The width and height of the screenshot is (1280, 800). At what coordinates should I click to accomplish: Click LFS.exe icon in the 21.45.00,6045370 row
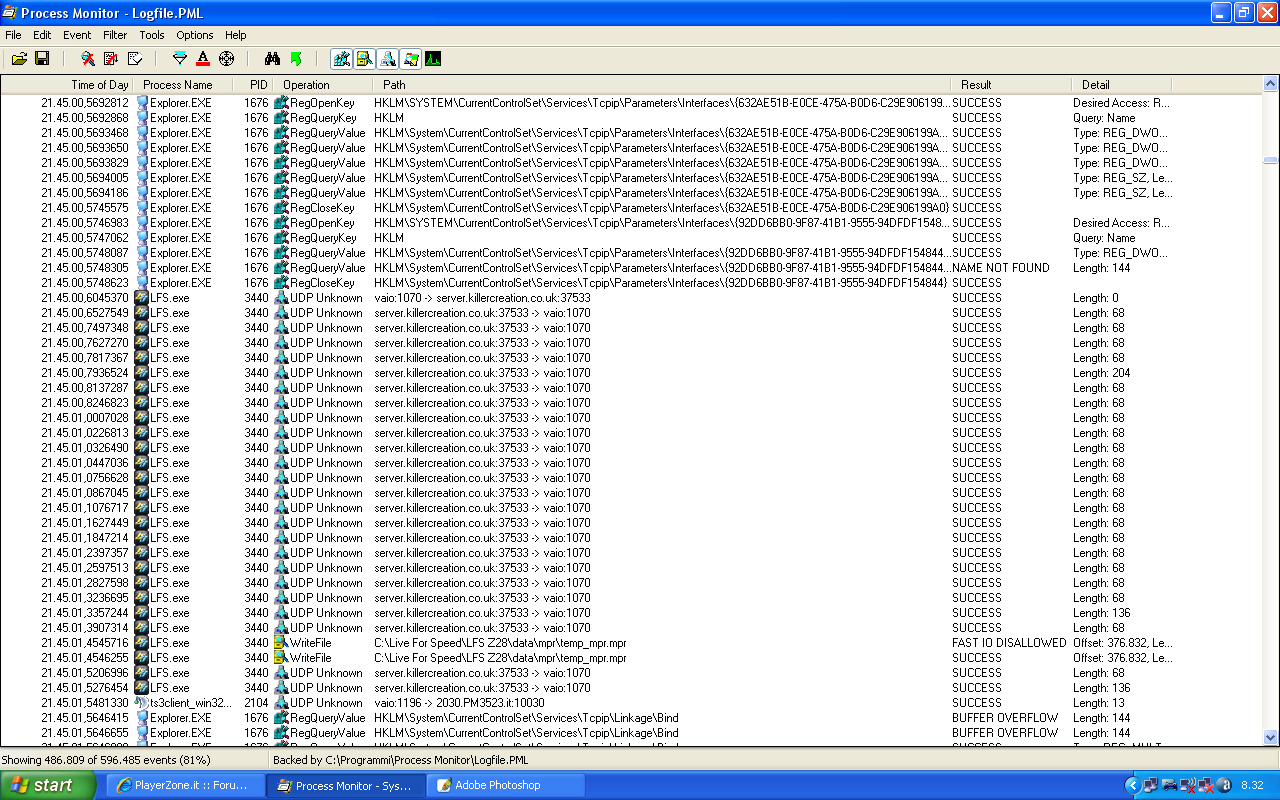142,298
